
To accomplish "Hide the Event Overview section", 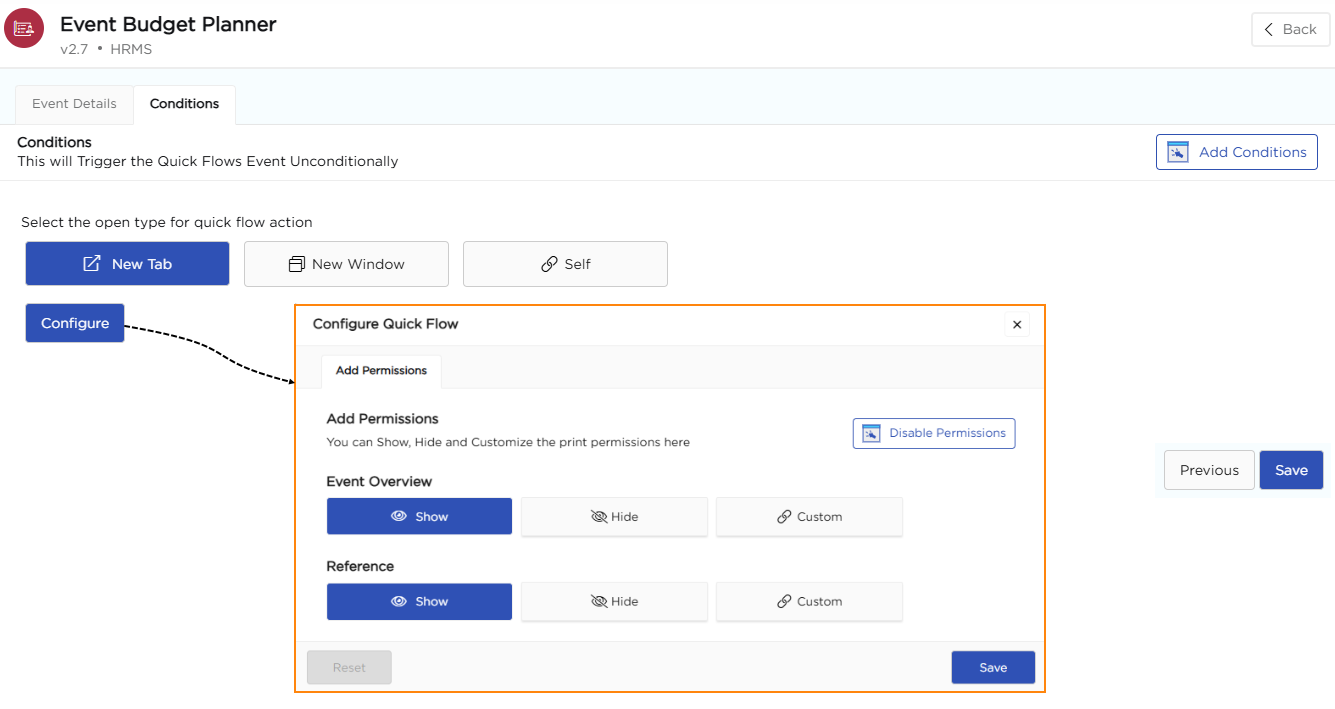I will 614,517.
